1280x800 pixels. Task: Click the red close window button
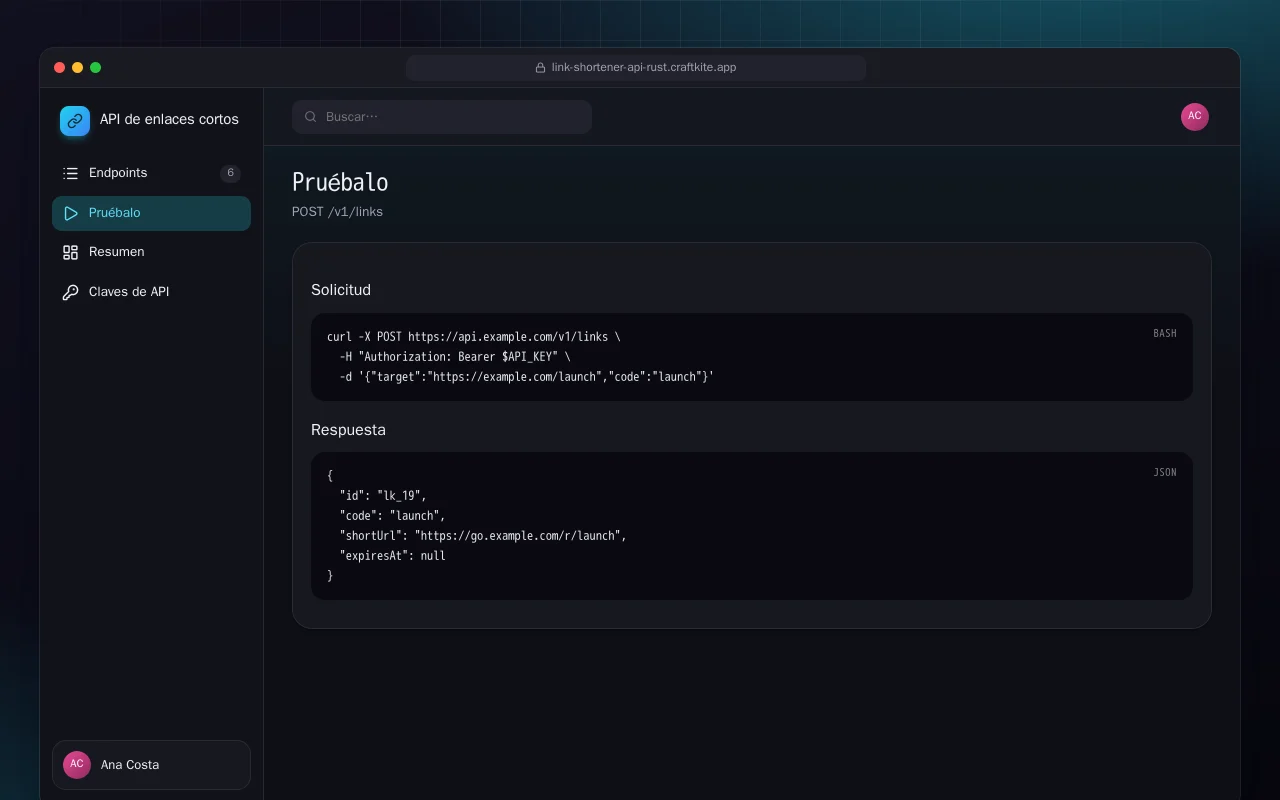coord(60,68)
